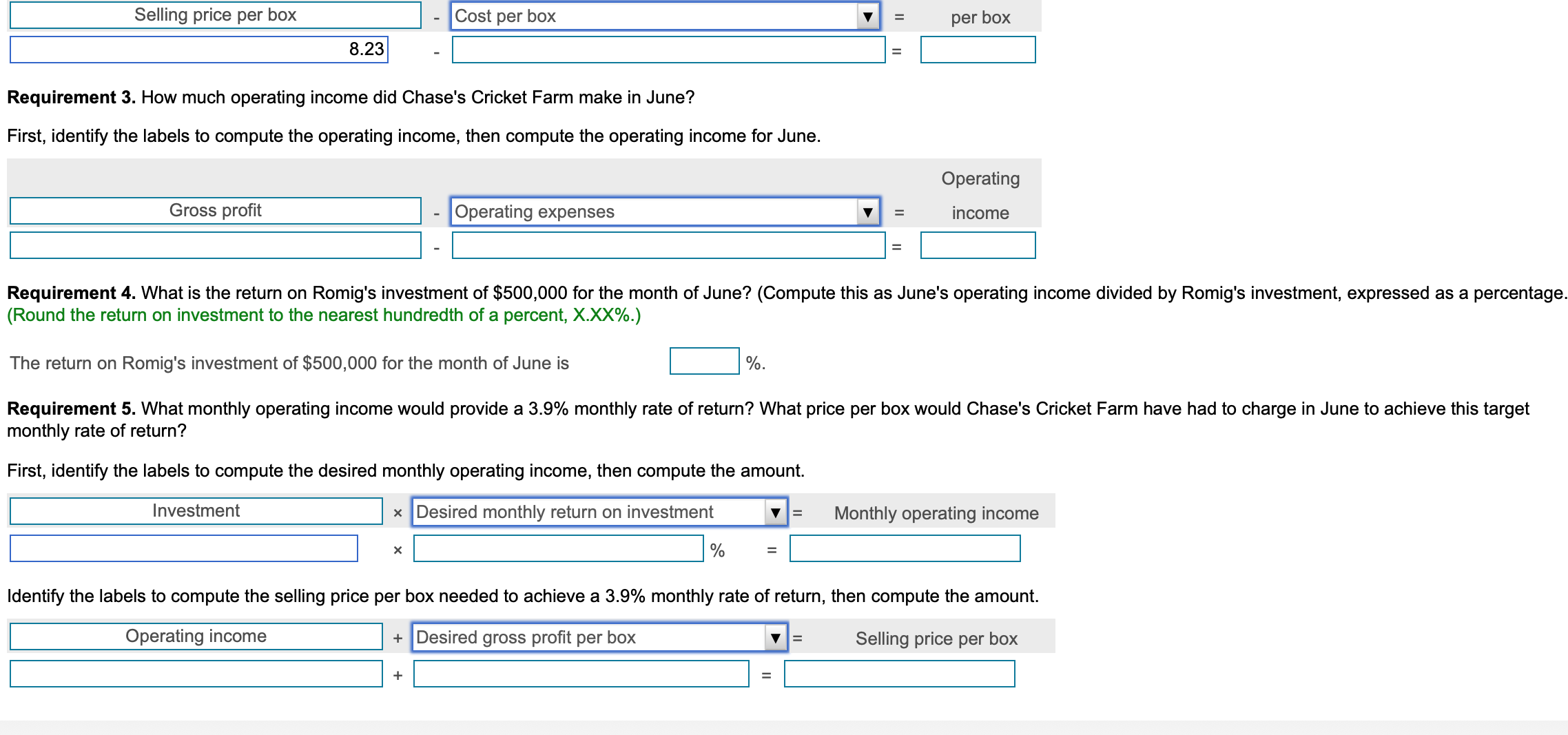The width and height of the screenshot is (1568, 735).
Task: Click the return on investment percentage field
Action: pyautogui.click(x=703, y=362)
